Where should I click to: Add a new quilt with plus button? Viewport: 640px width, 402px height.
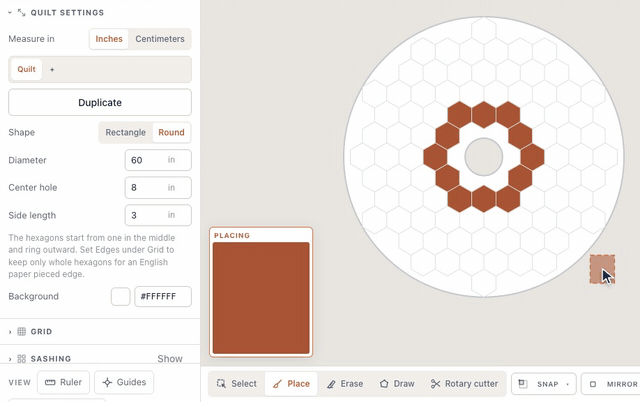[52, 70]
